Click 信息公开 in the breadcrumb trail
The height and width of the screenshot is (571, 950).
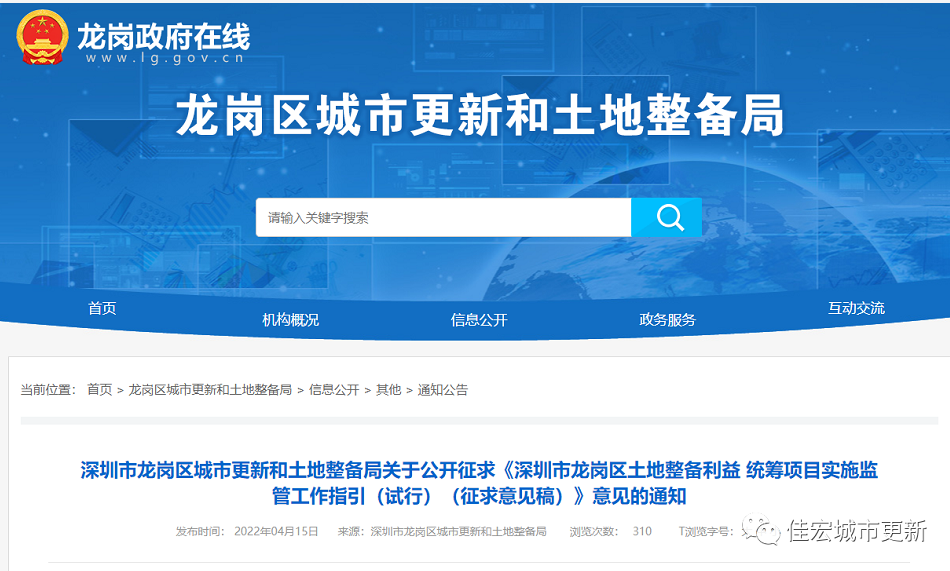tap(334, 389)
